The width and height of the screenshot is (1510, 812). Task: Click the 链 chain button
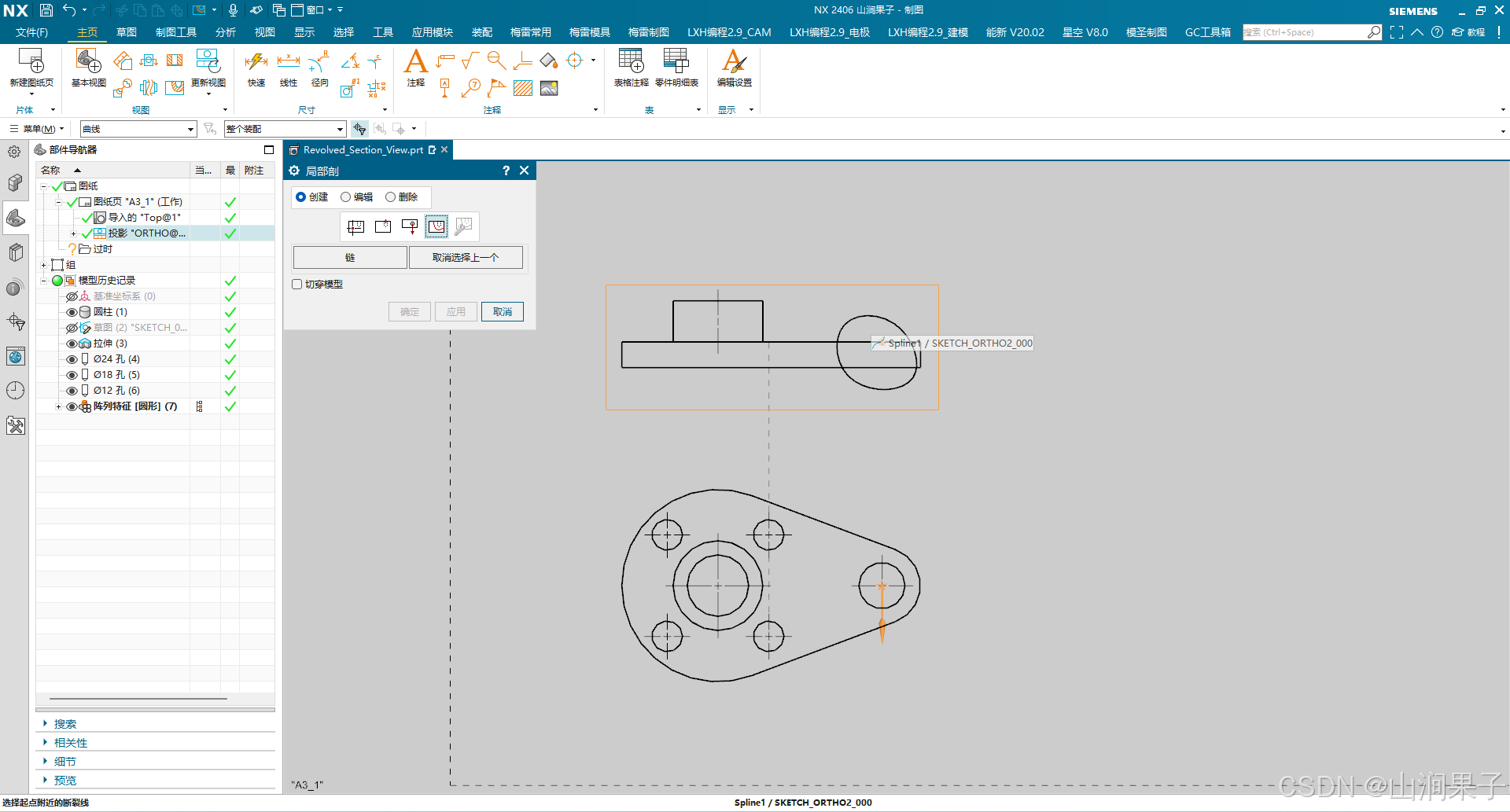350,258
